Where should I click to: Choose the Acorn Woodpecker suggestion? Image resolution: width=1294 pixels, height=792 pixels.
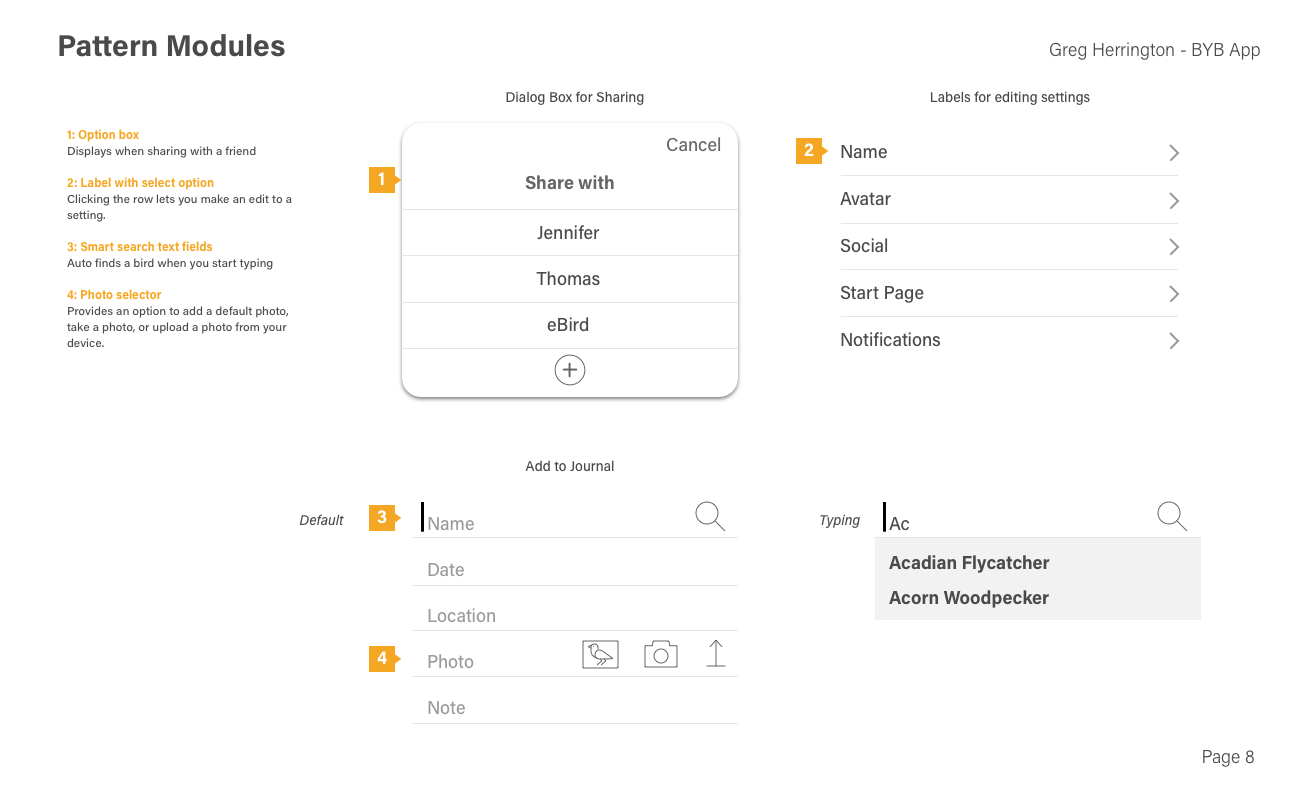tap(969, 598)
